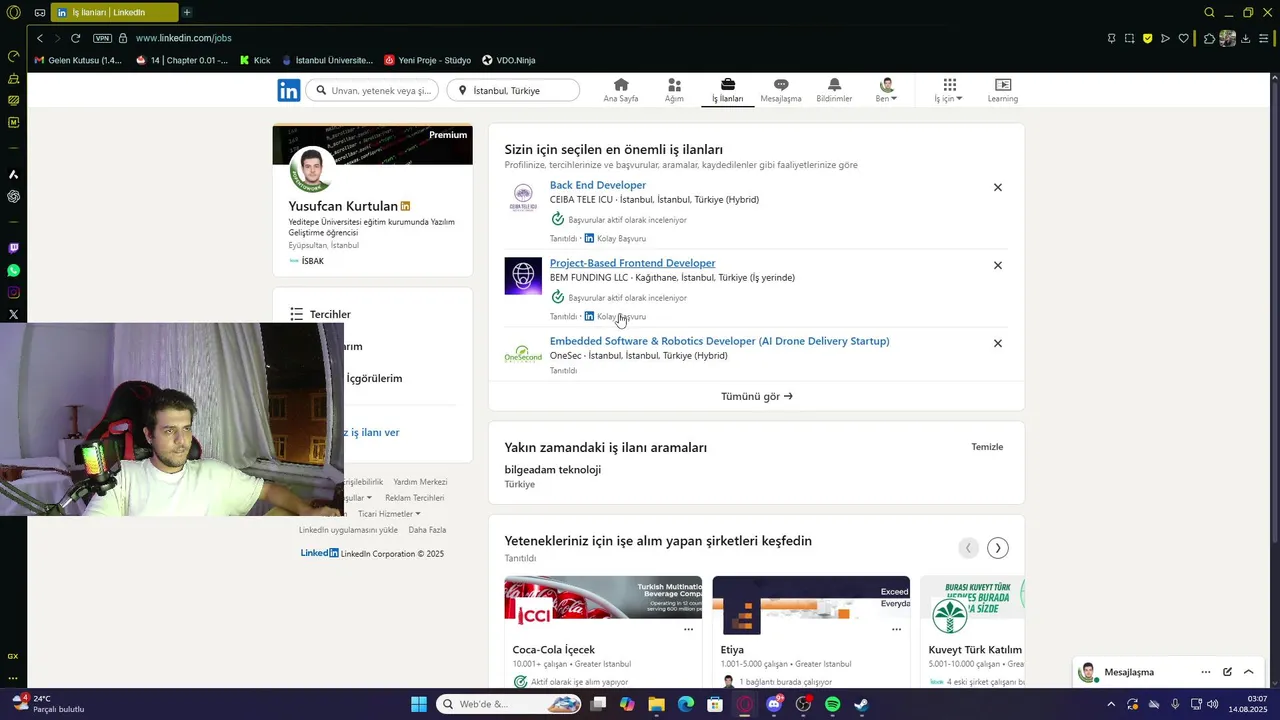Click the Tümünü gör button

tap(756, 396)
